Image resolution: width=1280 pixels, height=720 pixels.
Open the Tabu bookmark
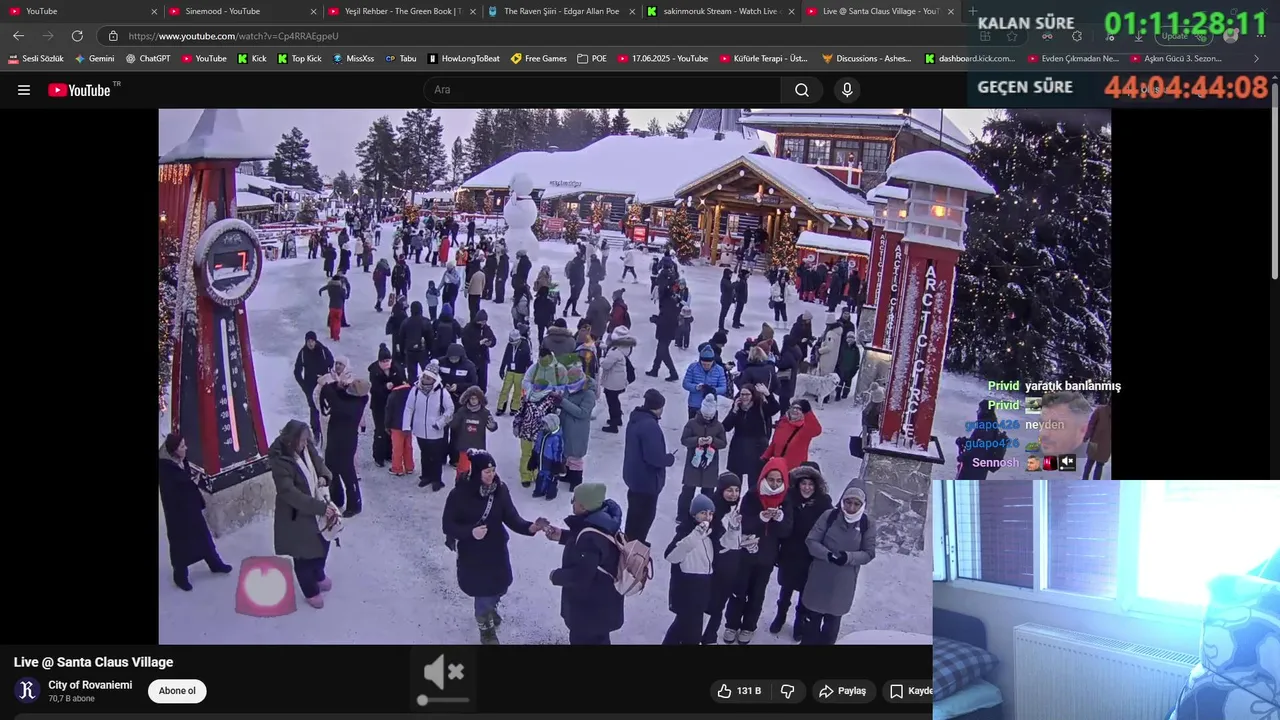tap(401, 59)
